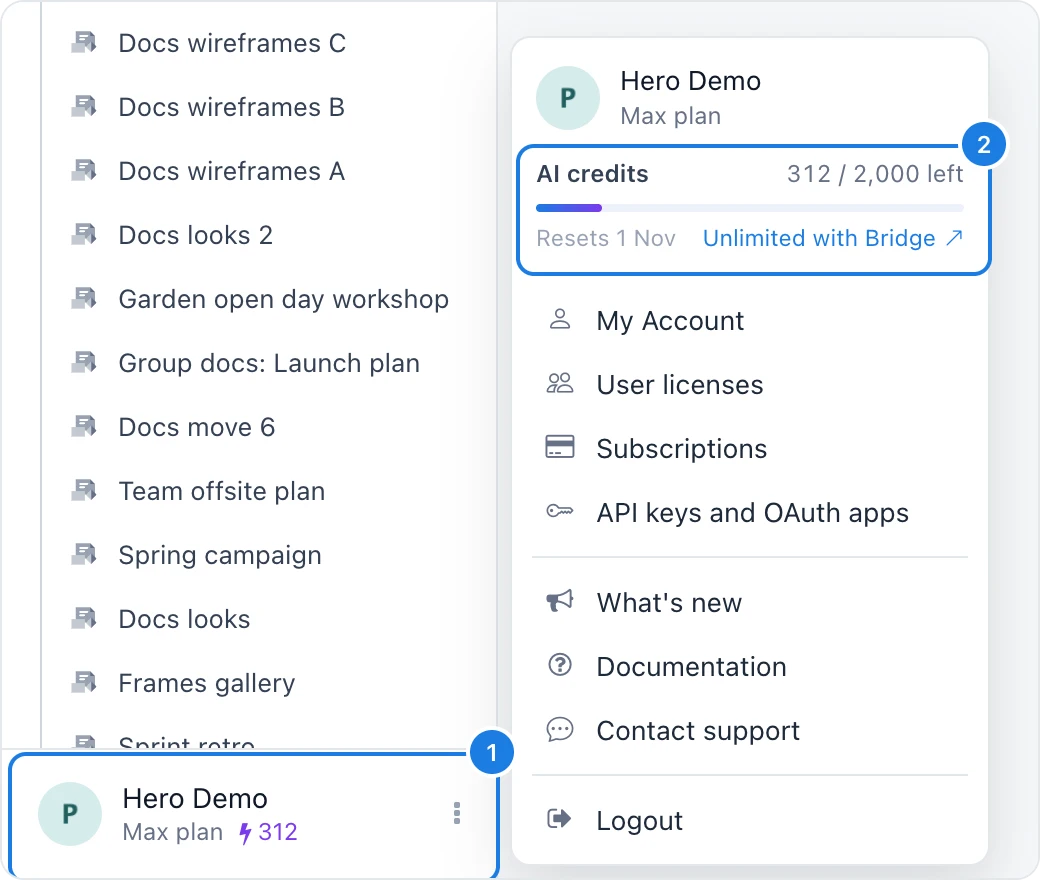Go to Subscriptions
1040x880 pixels.
749,448
